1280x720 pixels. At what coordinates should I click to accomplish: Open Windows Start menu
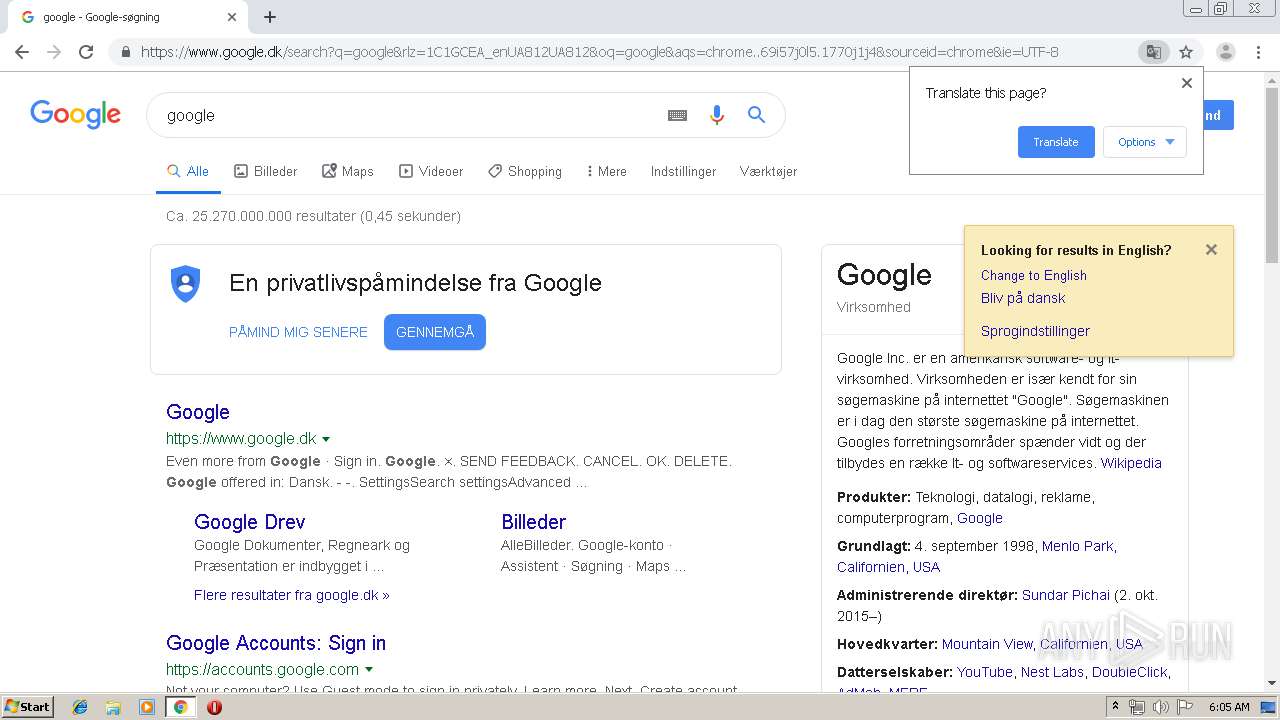click(x=28, y=707)
